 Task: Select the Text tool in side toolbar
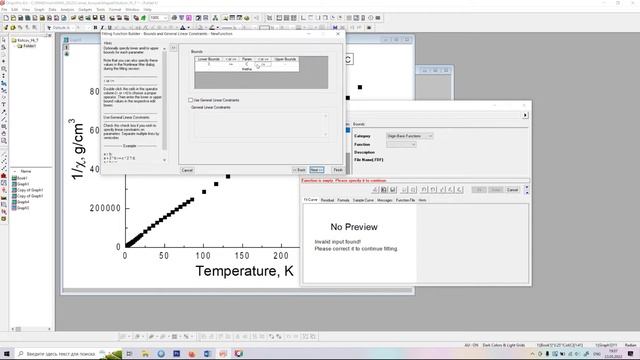click(x=4, y=104)
